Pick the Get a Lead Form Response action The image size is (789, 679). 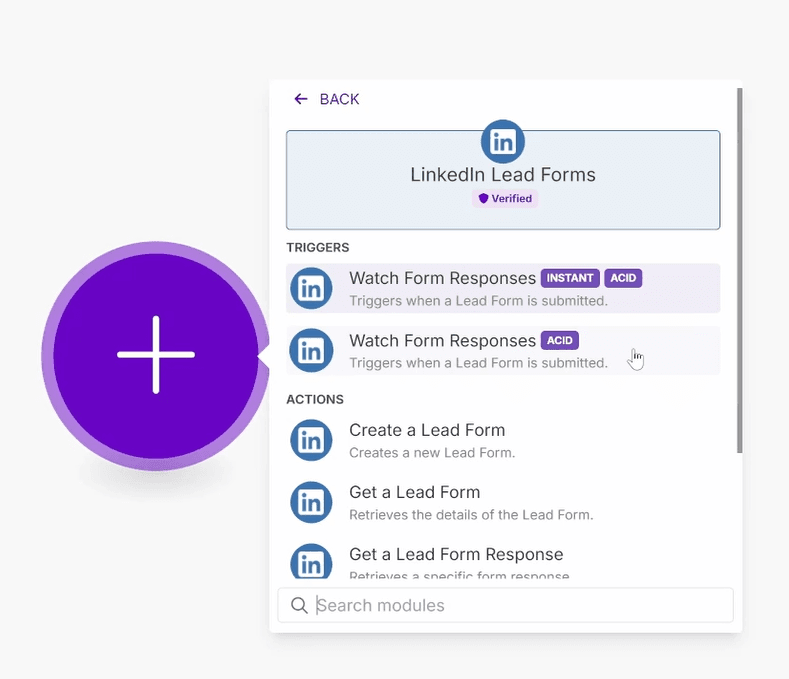[x=456, y=555]
